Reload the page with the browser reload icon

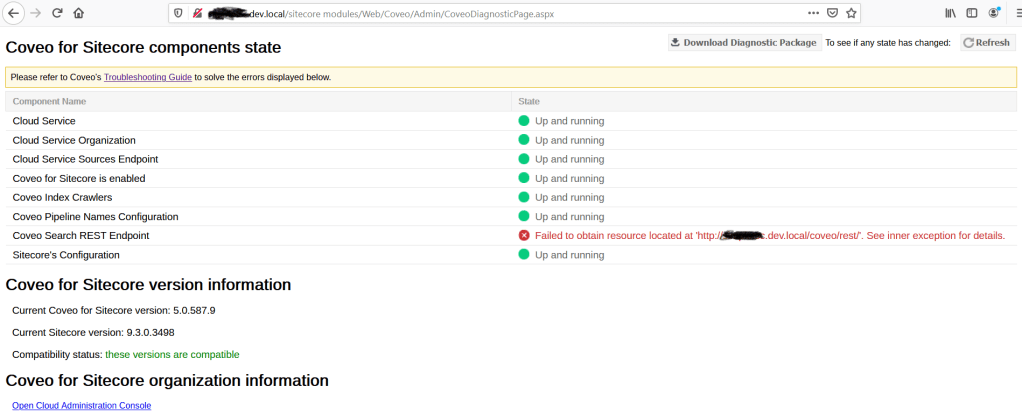pyautogui.click(x=57, y=13)
